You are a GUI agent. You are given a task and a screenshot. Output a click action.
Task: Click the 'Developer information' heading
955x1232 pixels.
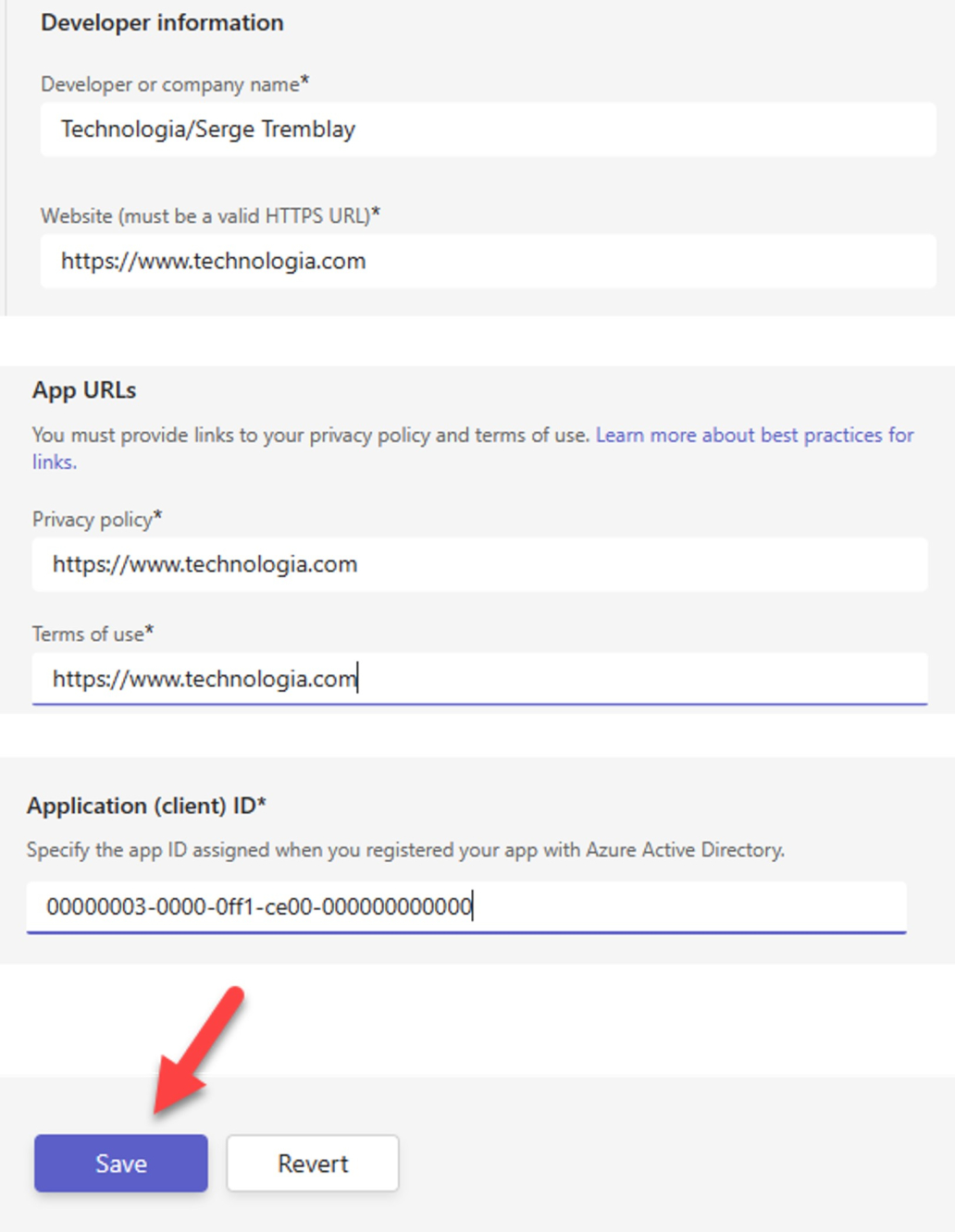coord(162,23)
